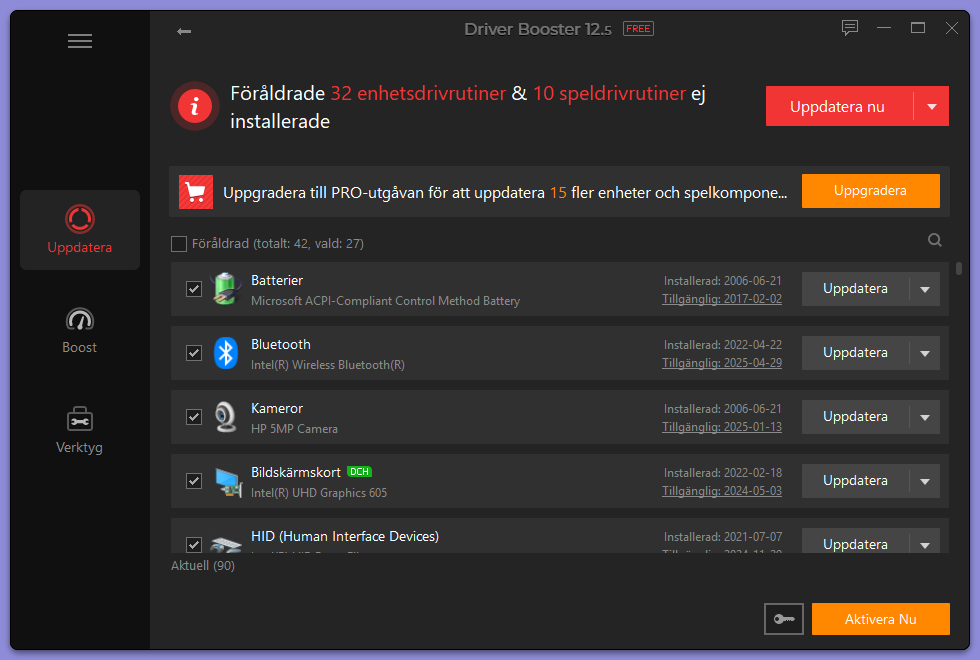Toggle the Föråldrad select-all checkbox
The image size is (980, 660).
(179, 243)
